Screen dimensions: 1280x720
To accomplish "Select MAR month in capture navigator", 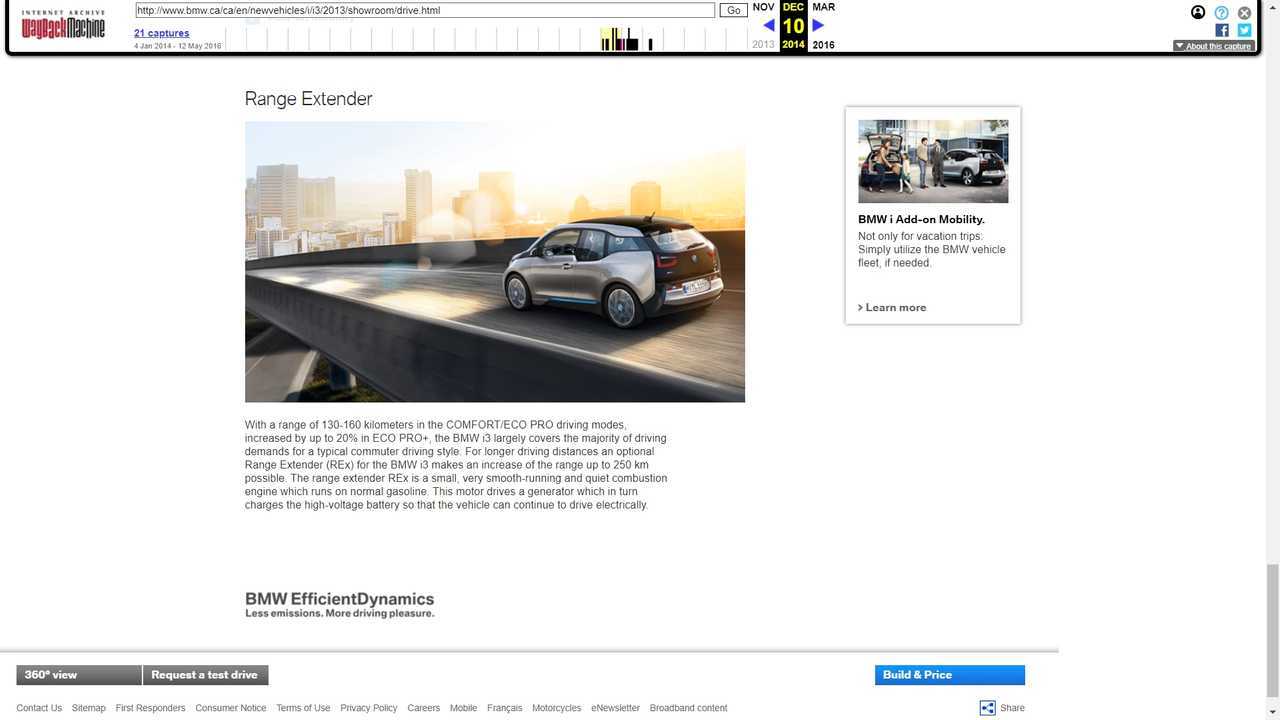I will [x=823, y=7].
